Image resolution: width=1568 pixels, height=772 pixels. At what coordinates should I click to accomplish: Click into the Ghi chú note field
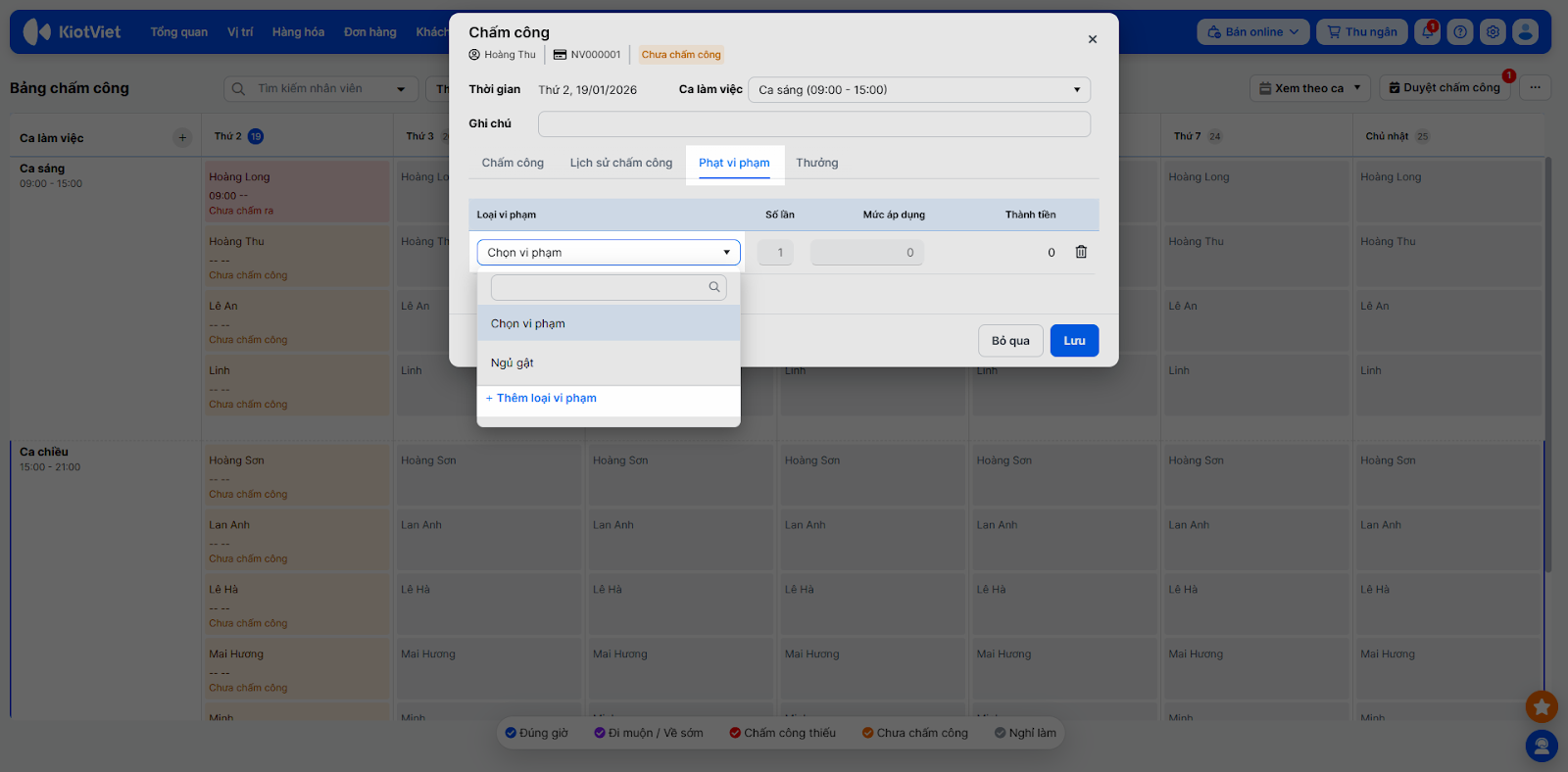813,123
